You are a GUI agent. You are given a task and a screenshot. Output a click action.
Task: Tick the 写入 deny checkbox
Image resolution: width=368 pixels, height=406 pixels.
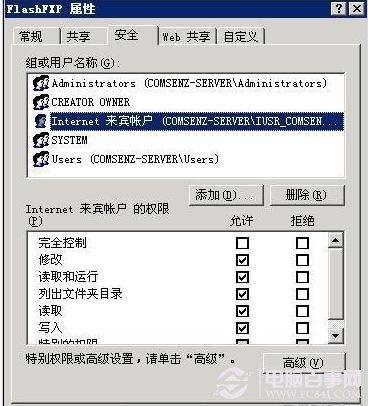click(302, 328)
